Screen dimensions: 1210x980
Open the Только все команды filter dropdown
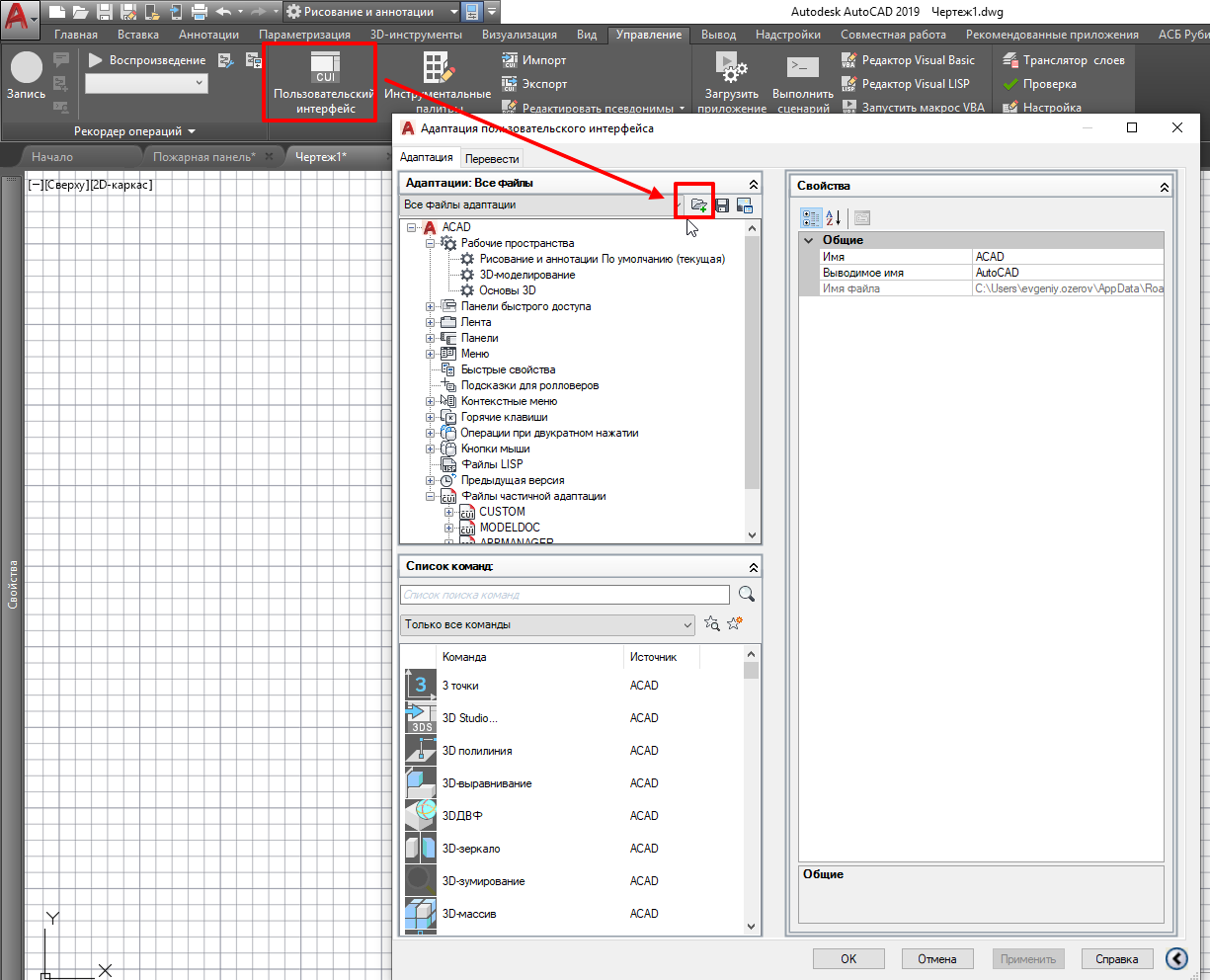[x=548, y=624]
